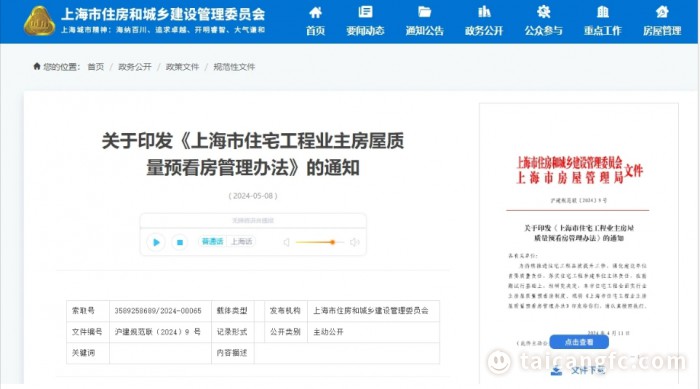Click the folder icon for 通知公告
The image size is (700, 389).
tap(424, 12)
